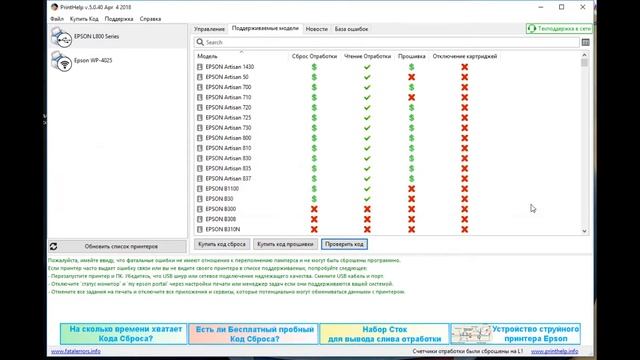
Task: Click the scroll up arrow of the model list
Action: pyautogui.click(x=584, y=55)
